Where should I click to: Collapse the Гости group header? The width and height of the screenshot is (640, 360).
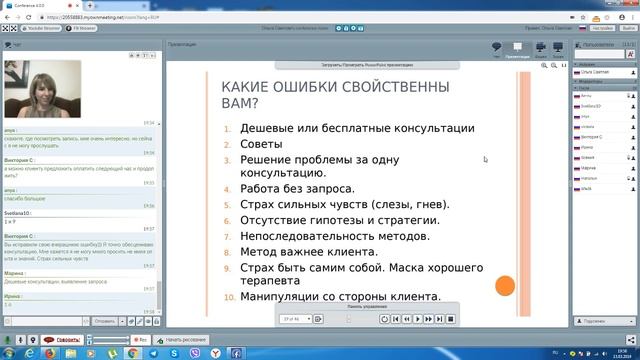604,88
